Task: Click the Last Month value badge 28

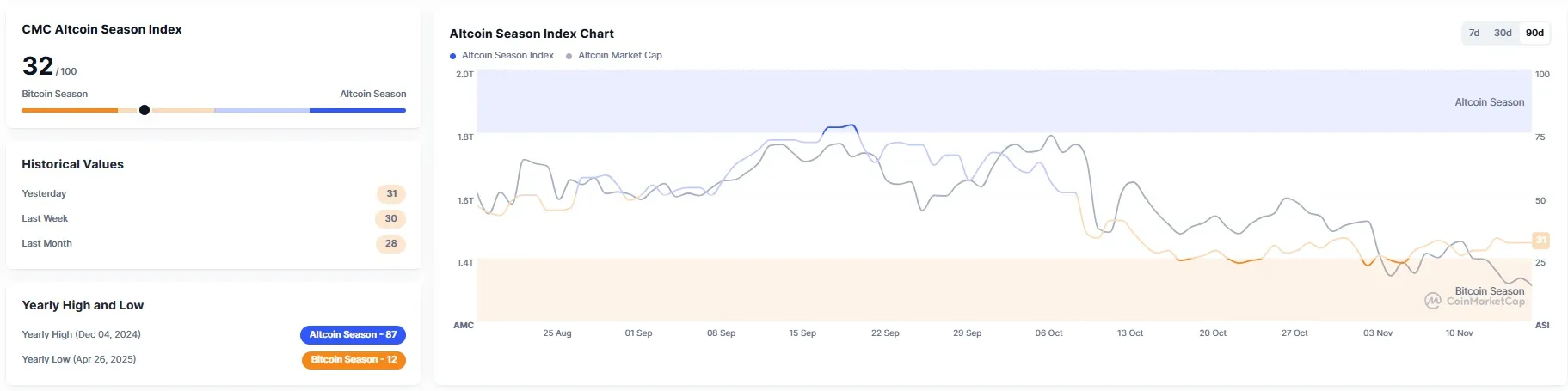Action: pos(390,243)
